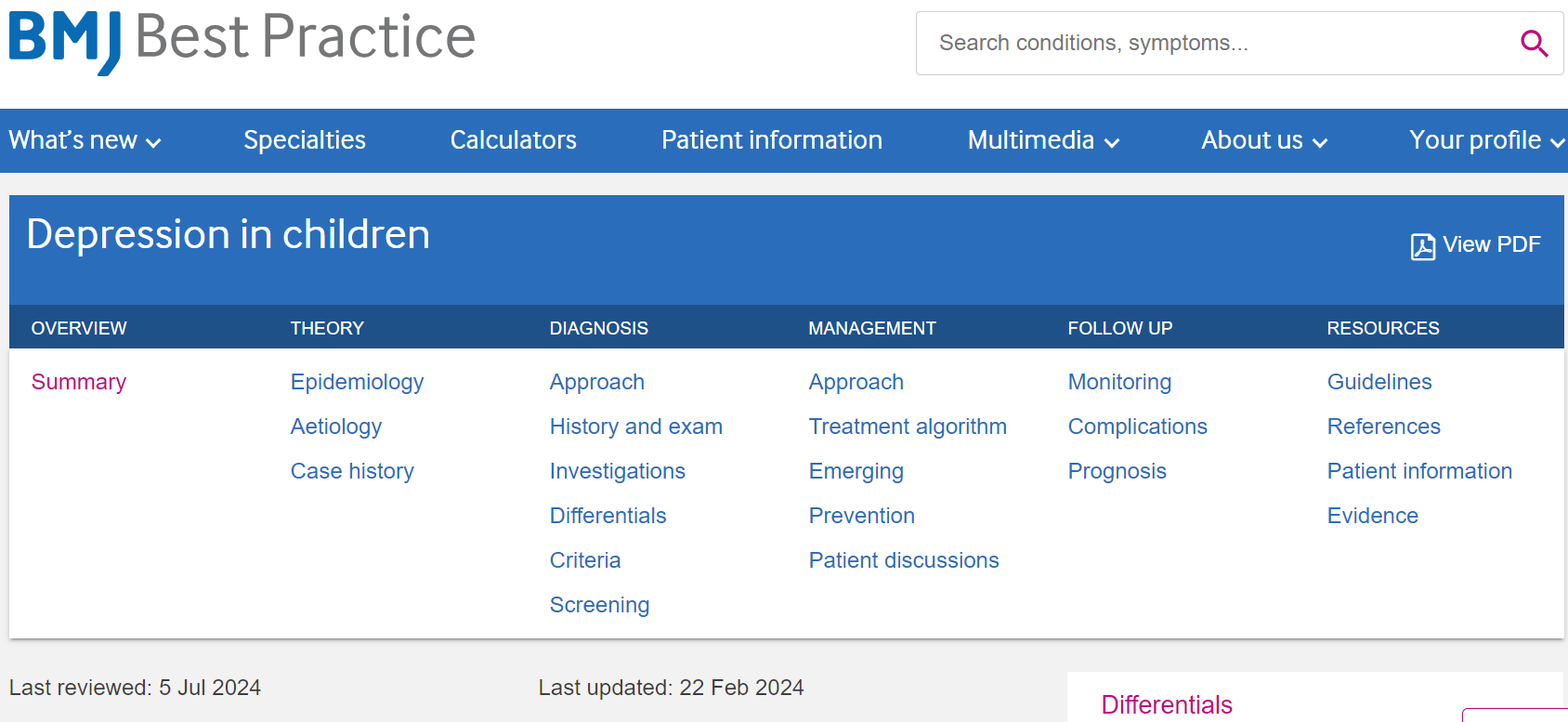This screenshot has height=722, width=1568.
Task: View the Complications follow up link
Action: point(1137,427)
